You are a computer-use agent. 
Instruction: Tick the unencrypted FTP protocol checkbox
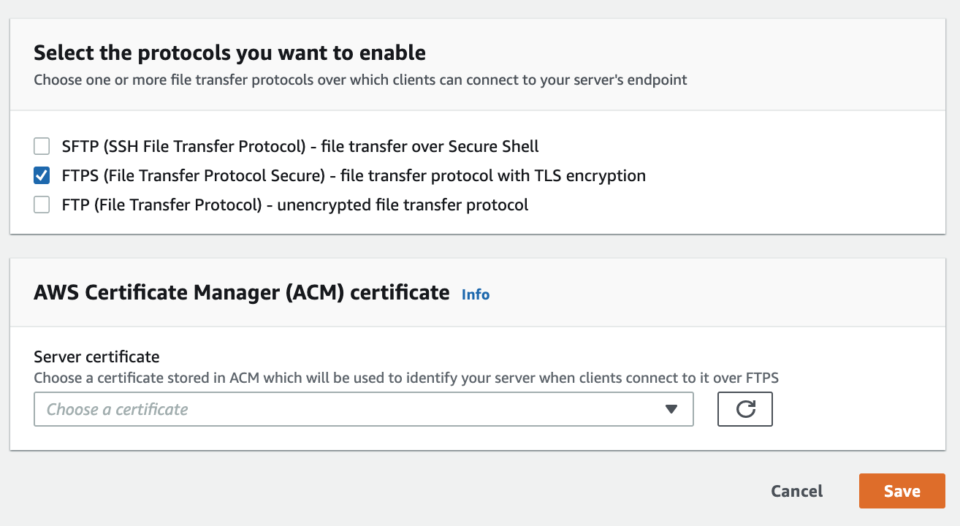[41, 205]
